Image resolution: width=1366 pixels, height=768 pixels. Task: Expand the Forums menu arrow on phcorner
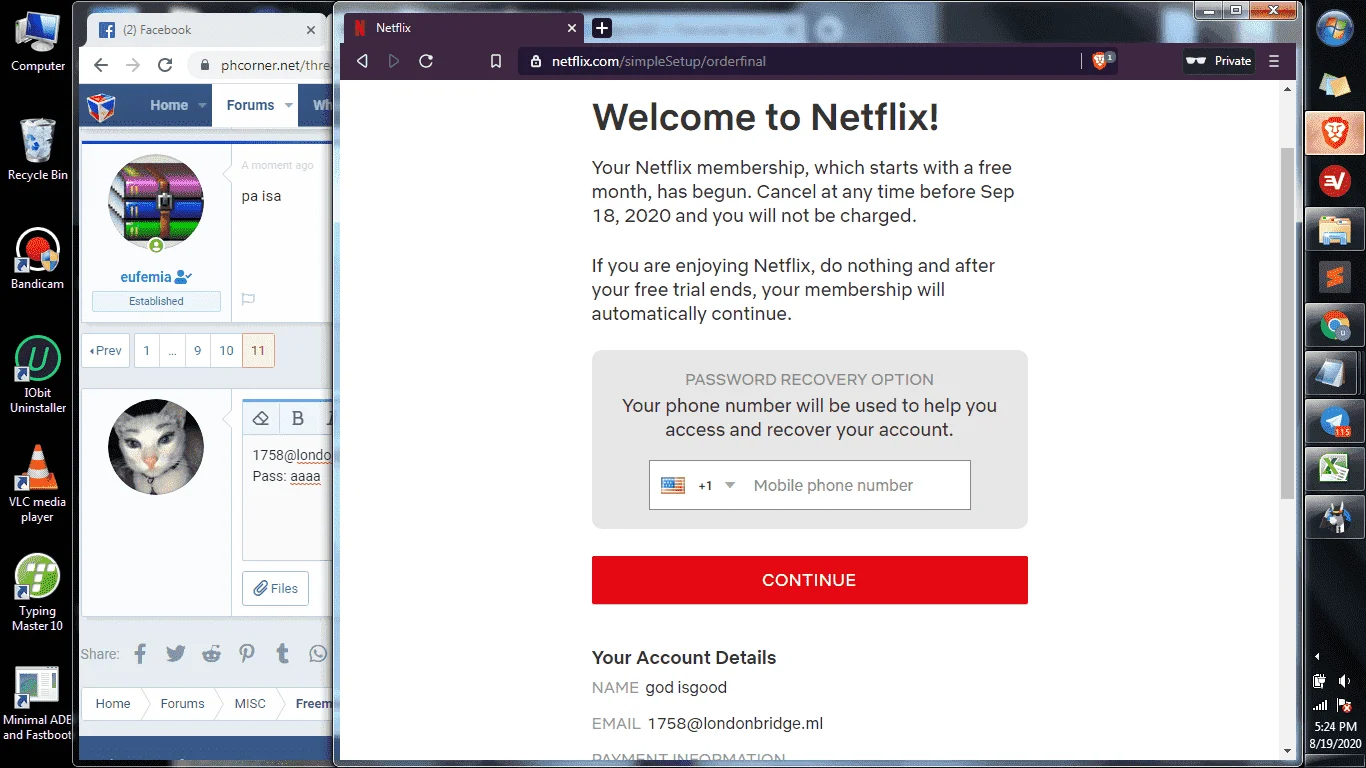[x=288, y=105]
